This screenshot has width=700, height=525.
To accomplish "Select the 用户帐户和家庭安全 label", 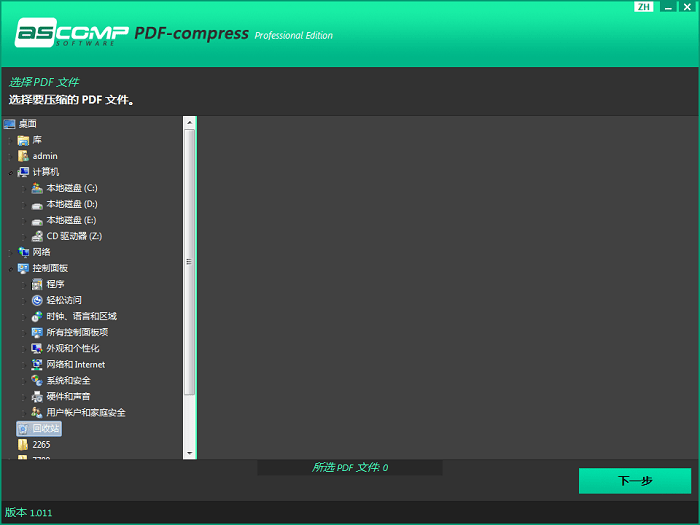I will (x=86, y=413).
